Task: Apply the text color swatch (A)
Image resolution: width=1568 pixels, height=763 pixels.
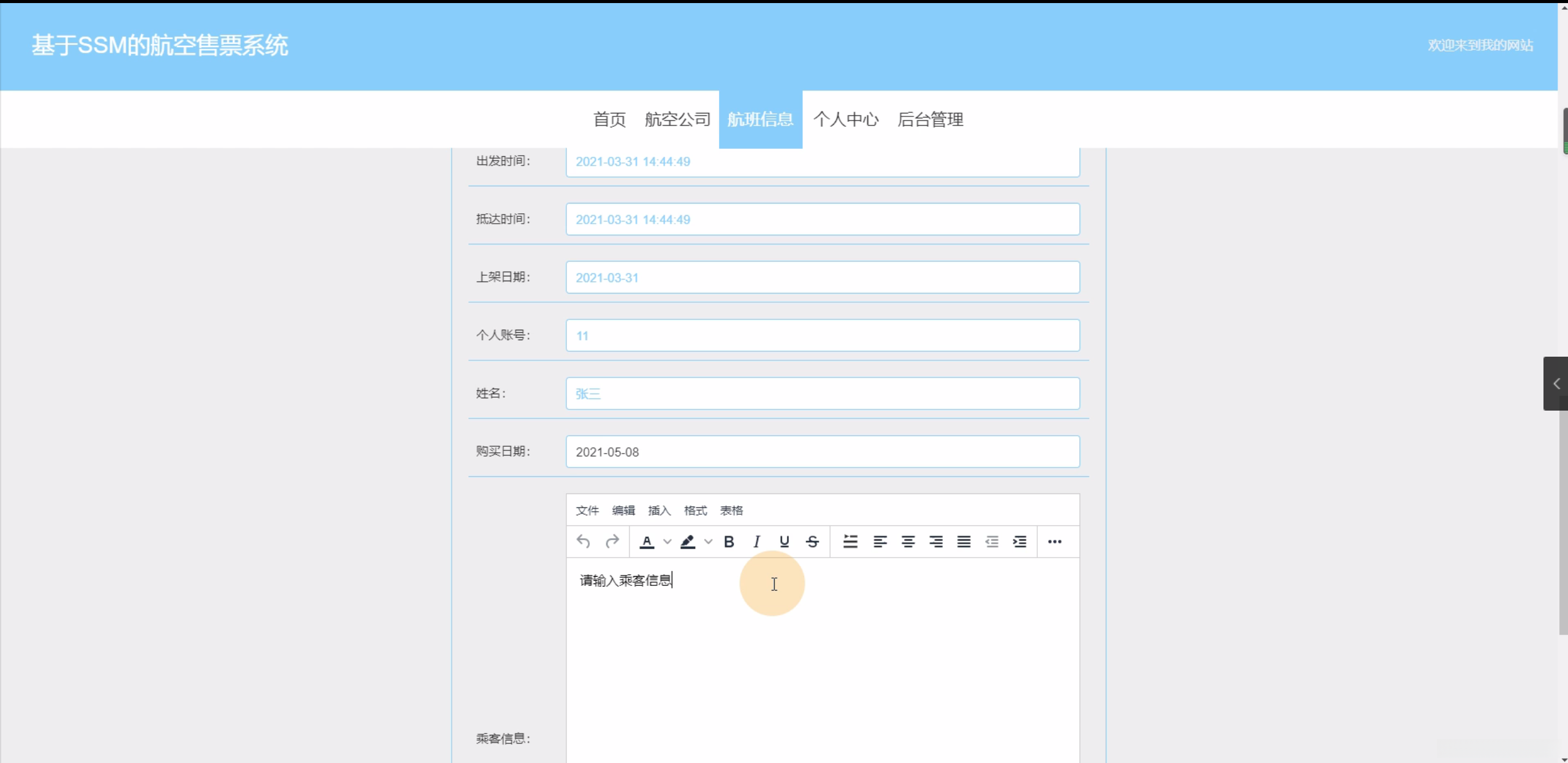Action: click(x=647, y=542)
